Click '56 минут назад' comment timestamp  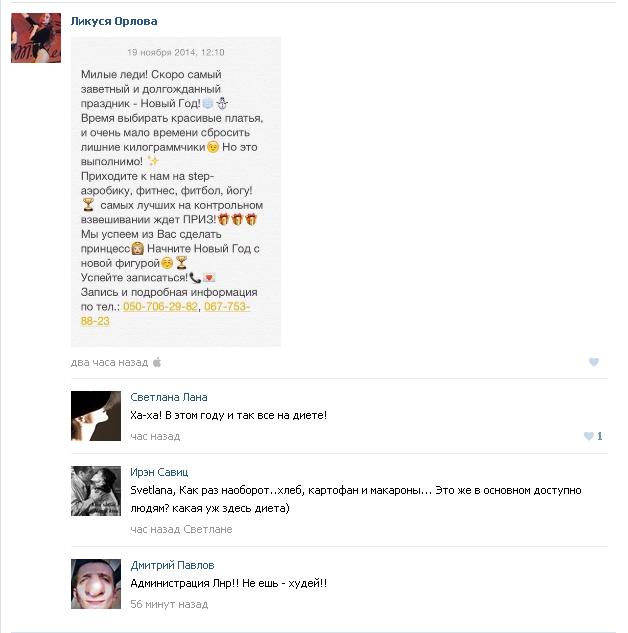coord(169,604)
